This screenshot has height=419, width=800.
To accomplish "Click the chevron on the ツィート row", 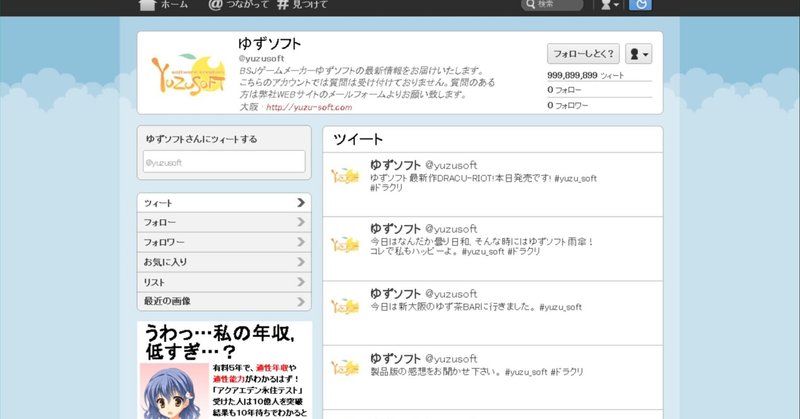I will click(x=301, y=203).
